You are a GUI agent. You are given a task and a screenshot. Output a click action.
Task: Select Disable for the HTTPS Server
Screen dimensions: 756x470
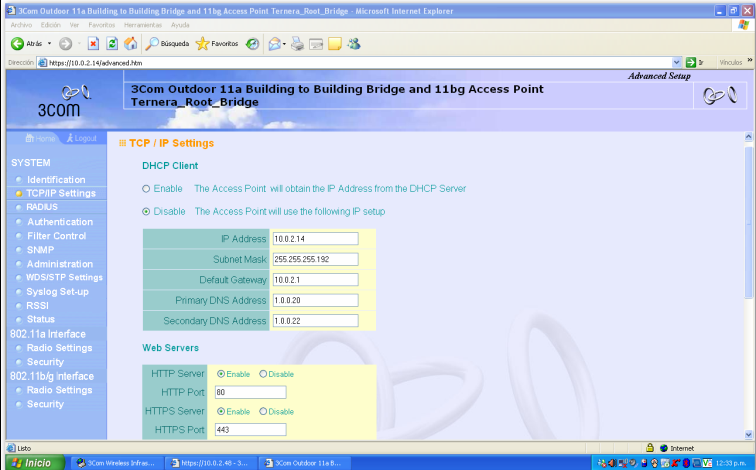263,411
